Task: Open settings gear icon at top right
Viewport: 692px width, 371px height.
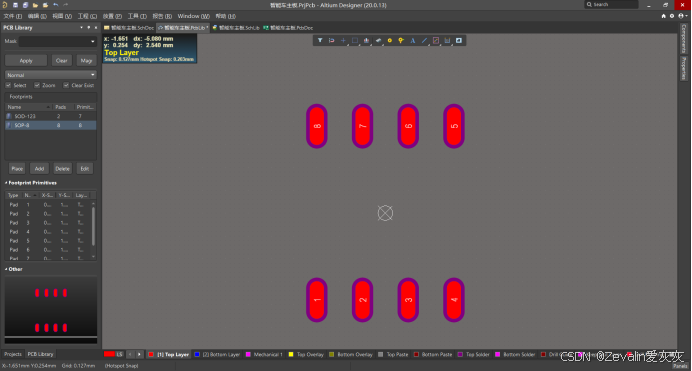Action: pyautogui.click(x=672, y=16)
